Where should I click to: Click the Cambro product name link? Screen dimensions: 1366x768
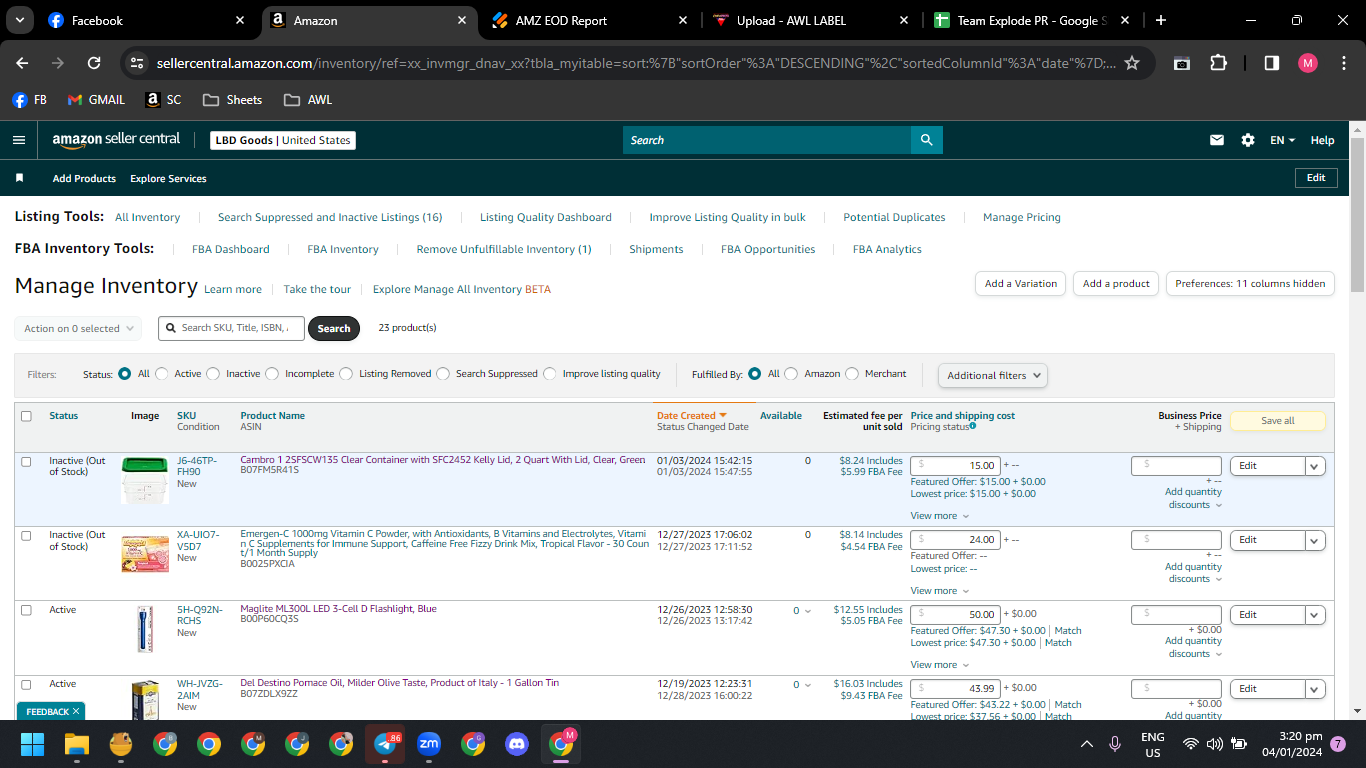tap(443, 460)
